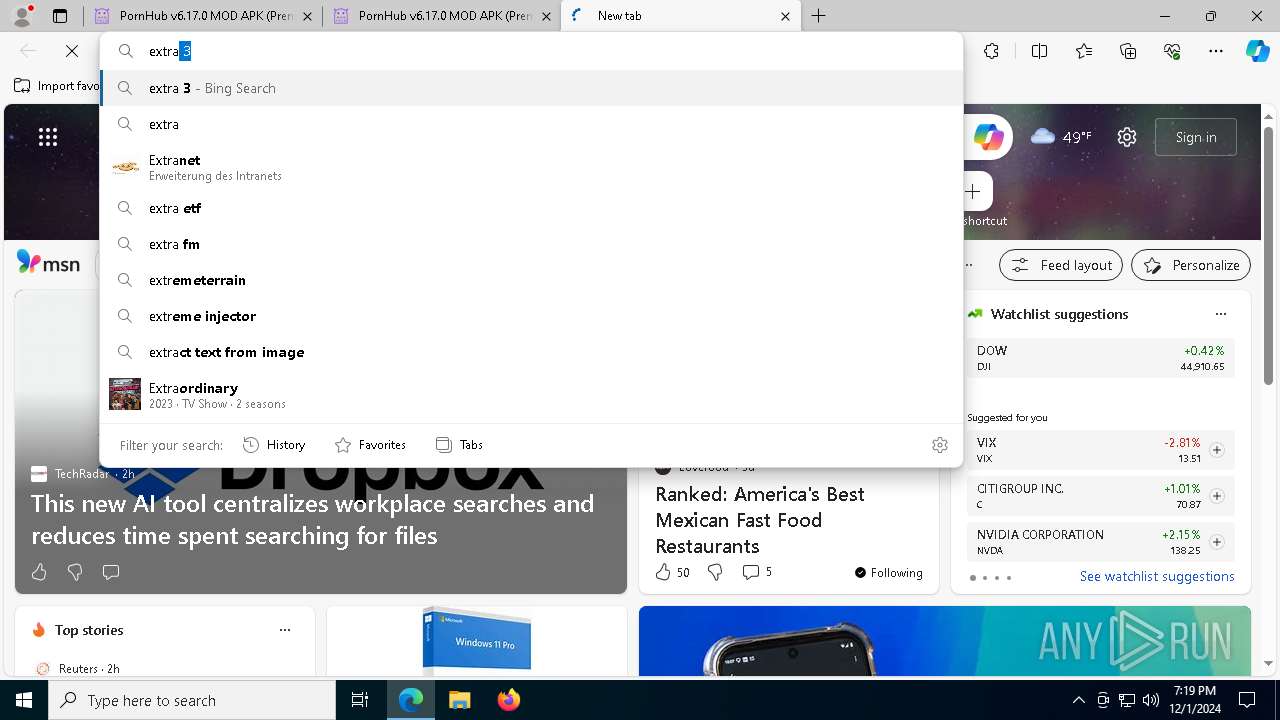1280x720 pixels.
Task: Open comments on Mexican Fast Food article
Action: (757, 572)
